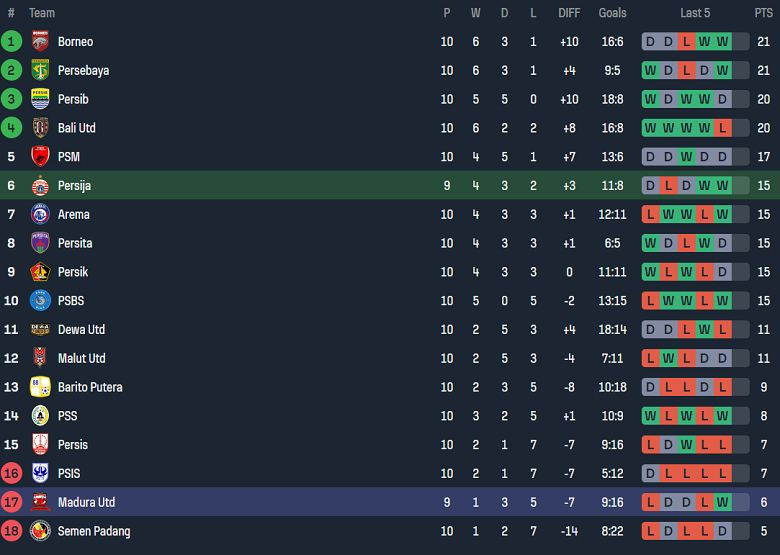The width and height of the screenshot is (780, 555).
Task: Open the Dewa Utd team page
Action: coord(81,330)
